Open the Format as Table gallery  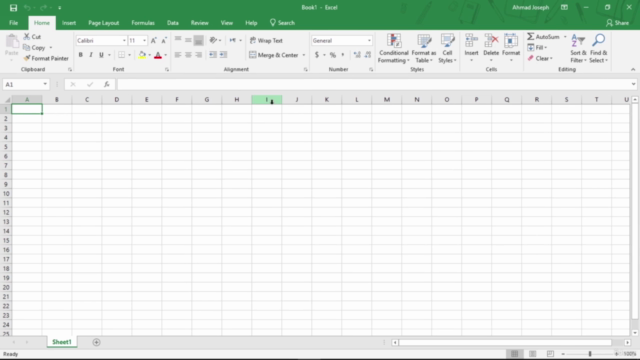[424, 48]
